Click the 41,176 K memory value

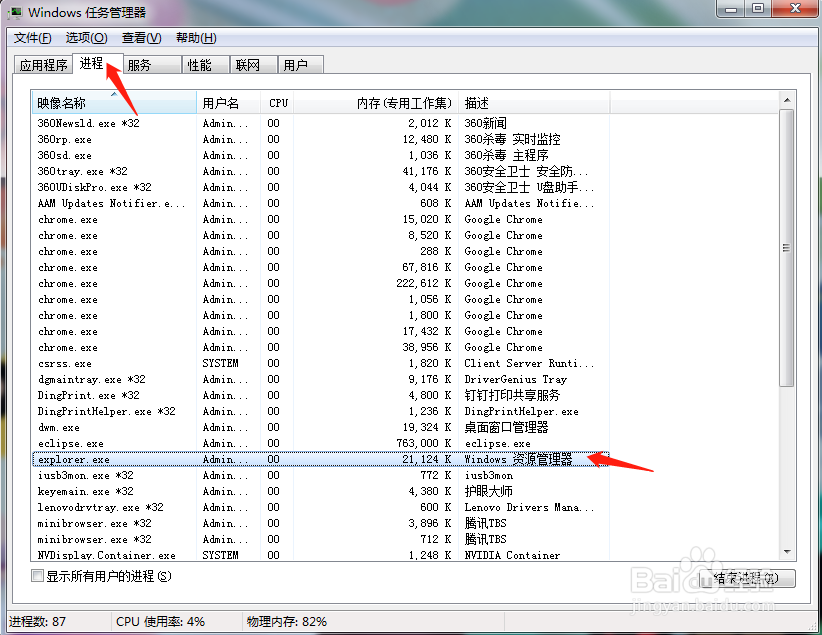427,171
